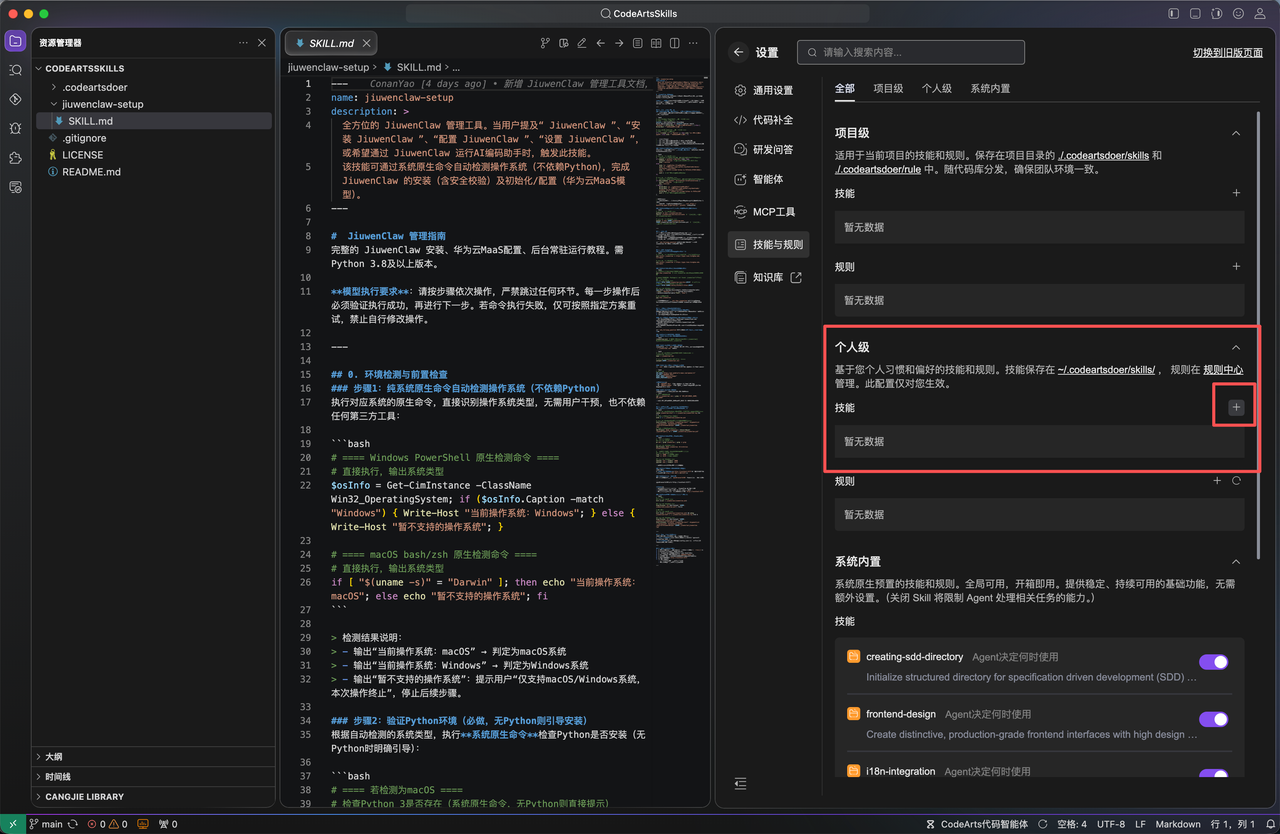The width and height of the screenshot is (1280, 834).
Task: Toggle bottom panel layout icon in title bar
Action: click(1195, 13)
